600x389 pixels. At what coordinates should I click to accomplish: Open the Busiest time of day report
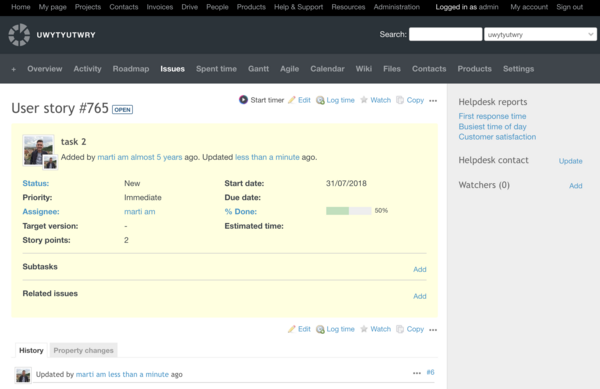[x=492, y=126]
